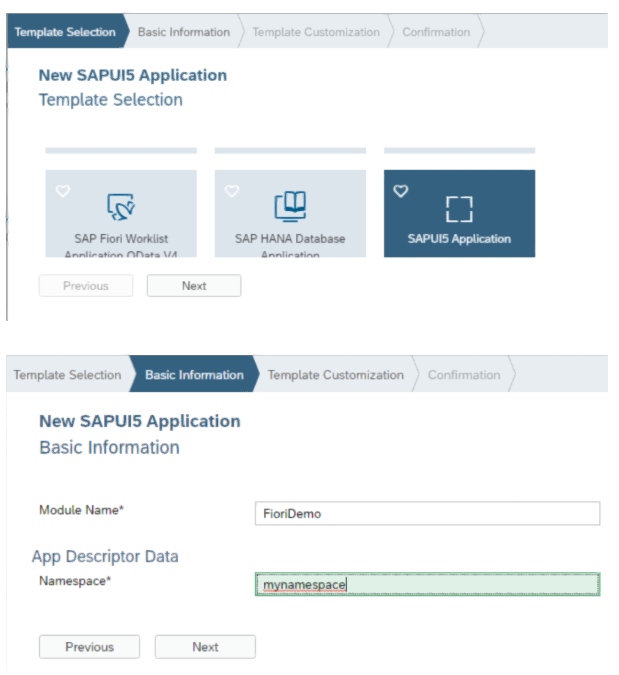Click Next under the template tiles
The width and height of the screenshot is (619, 675).
click(x=194, y=285)
